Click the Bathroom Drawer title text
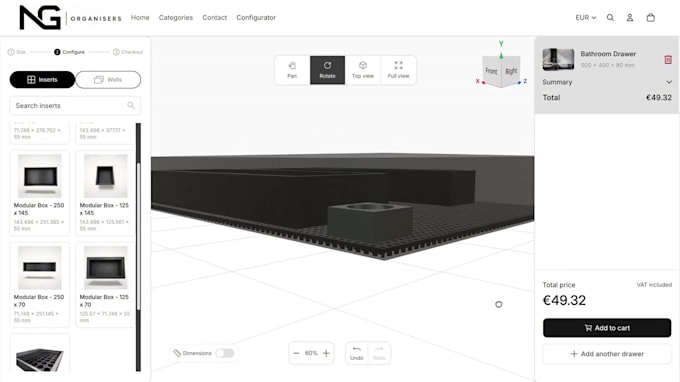This screenshot has width=680, height=382. click(608, 54)
